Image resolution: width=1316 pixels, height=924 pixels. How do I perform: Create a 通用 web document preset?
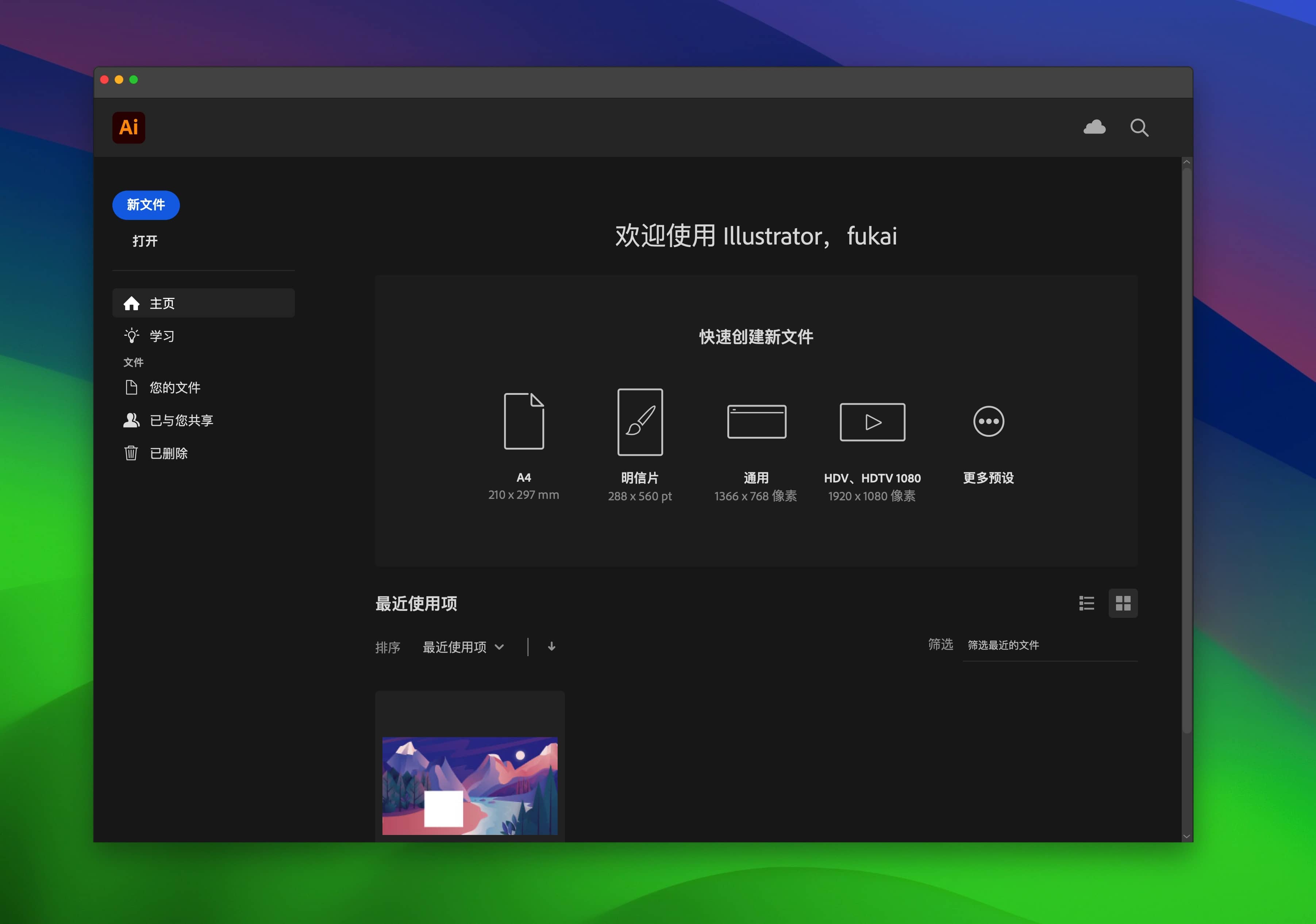[x=756, y=421]
